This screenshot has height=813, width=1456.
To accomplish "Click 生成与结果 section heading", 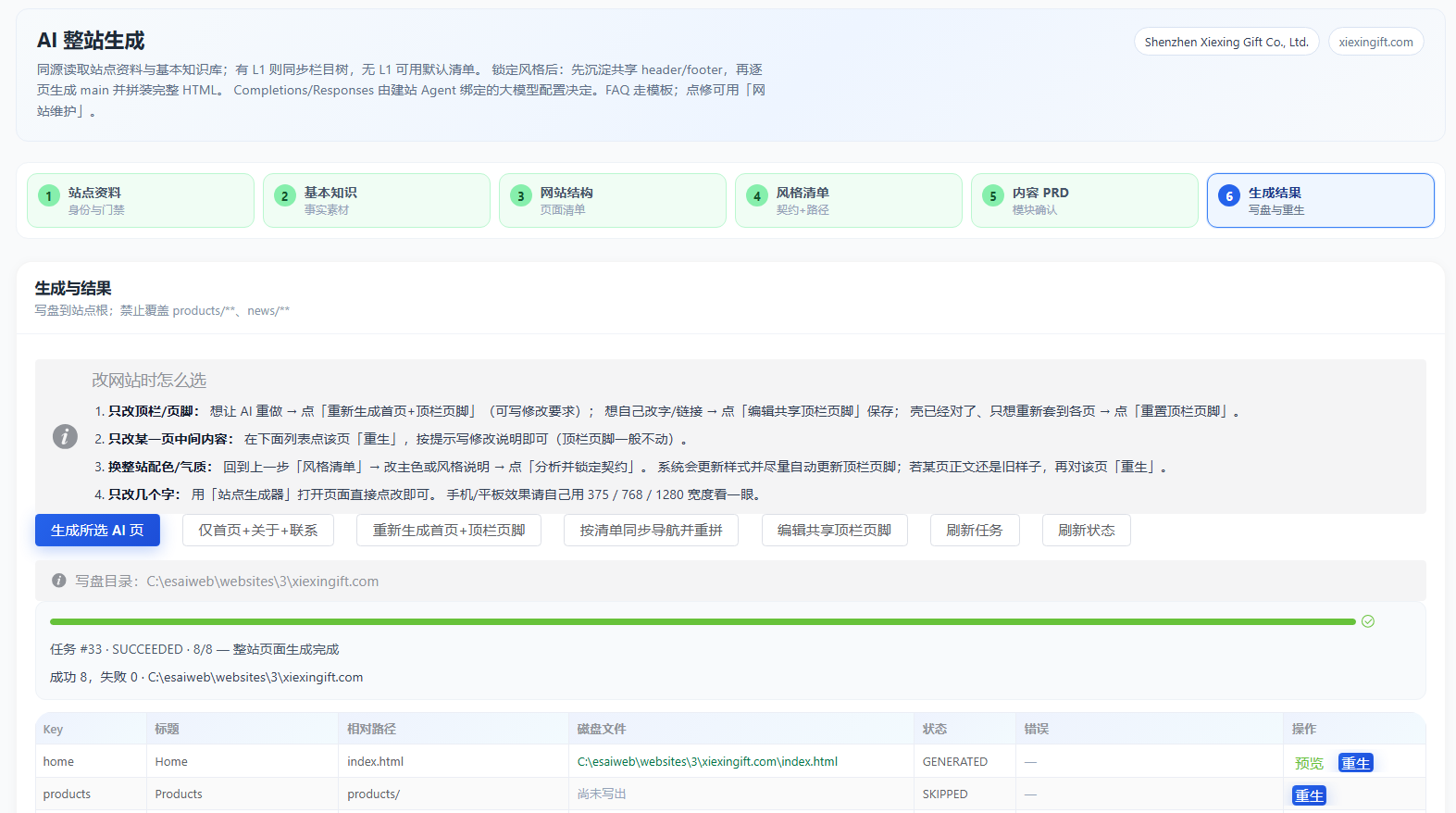I will (x=73, y=288).
